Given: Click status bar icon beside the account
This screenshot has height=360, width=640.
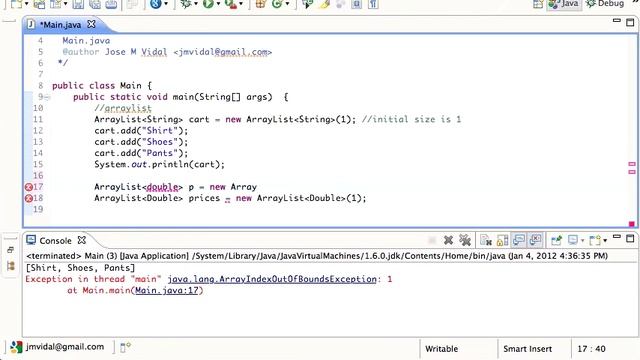Looking at the screenshot, I should point(125,347).
